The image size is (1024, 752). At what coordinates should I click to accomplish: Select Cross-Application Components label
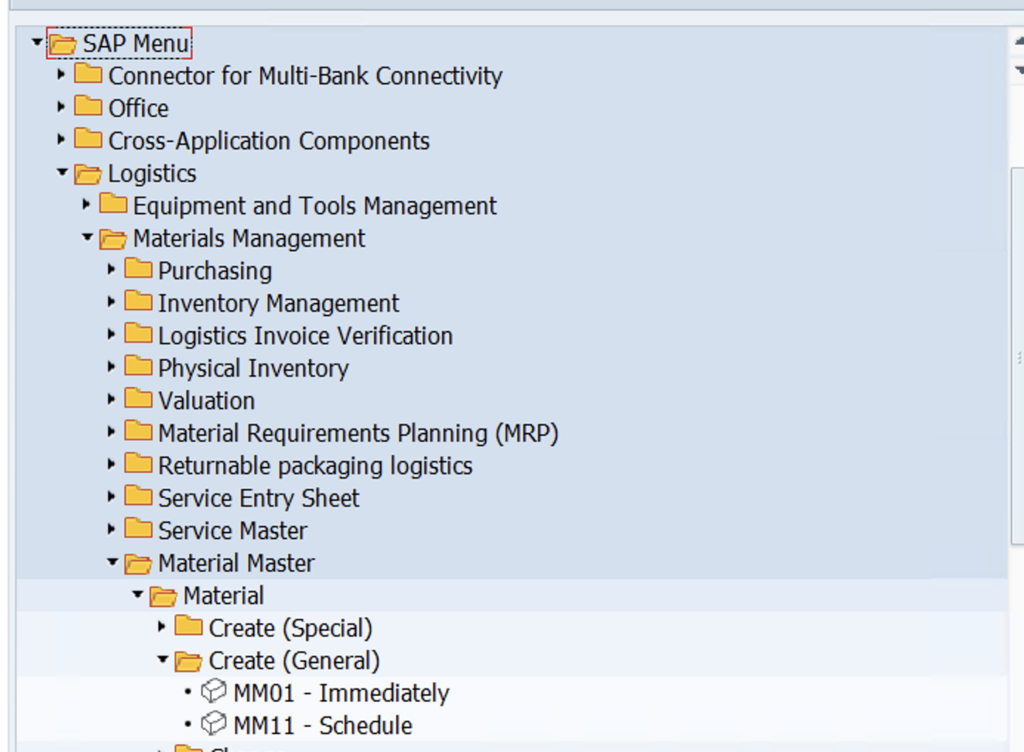pos(269,141)
